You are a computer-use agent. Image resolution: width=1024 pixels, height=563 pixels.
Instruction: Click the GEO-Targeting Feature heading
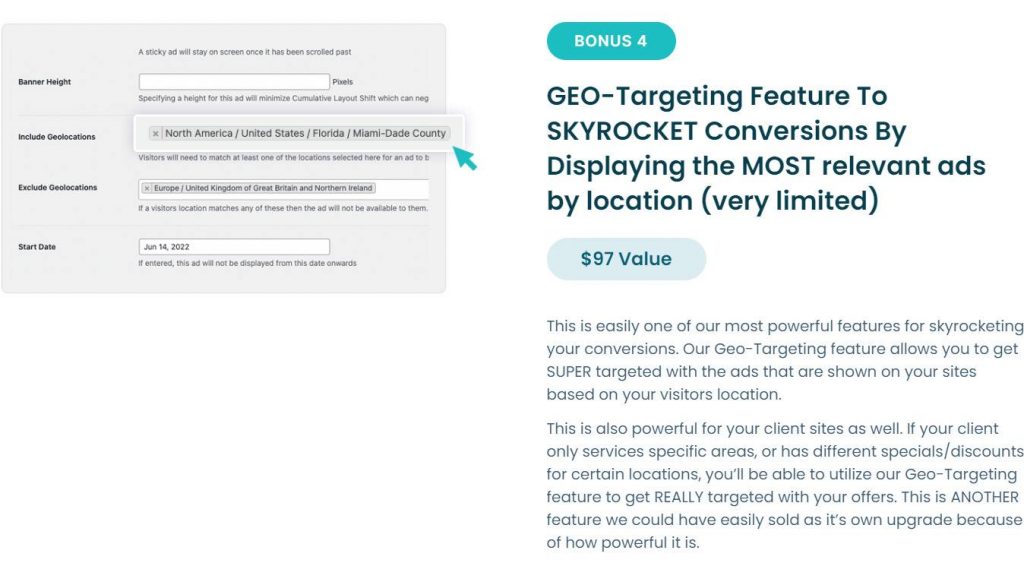(765, 148)
